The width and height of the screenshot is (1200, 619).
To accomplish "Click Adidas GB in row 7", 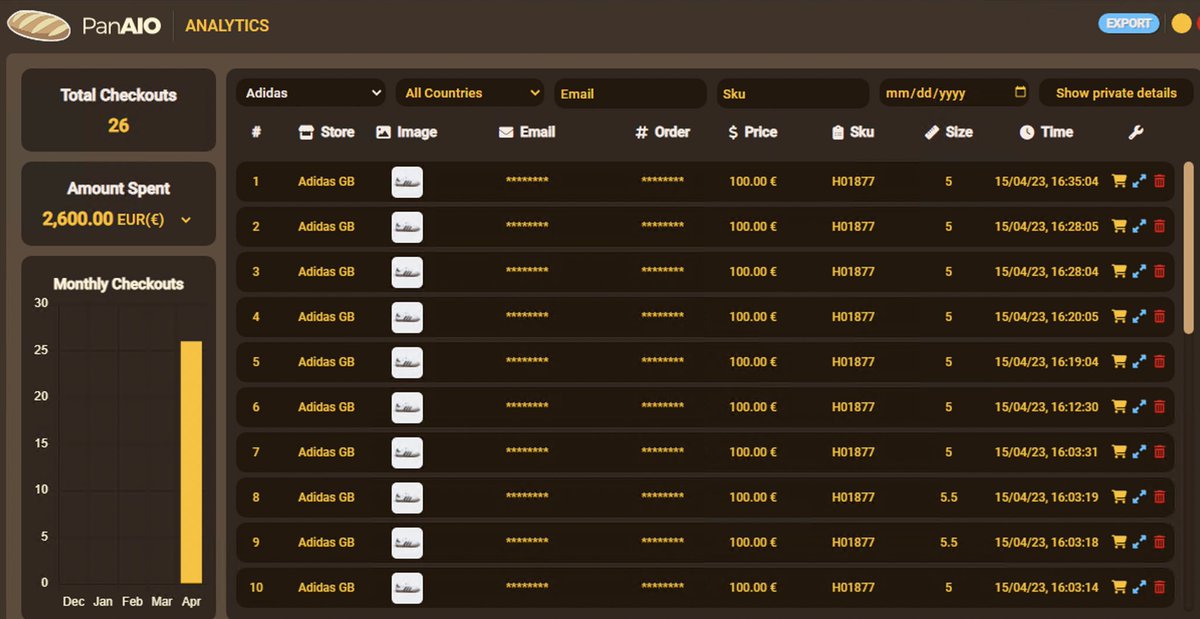I will coord(326,452).
